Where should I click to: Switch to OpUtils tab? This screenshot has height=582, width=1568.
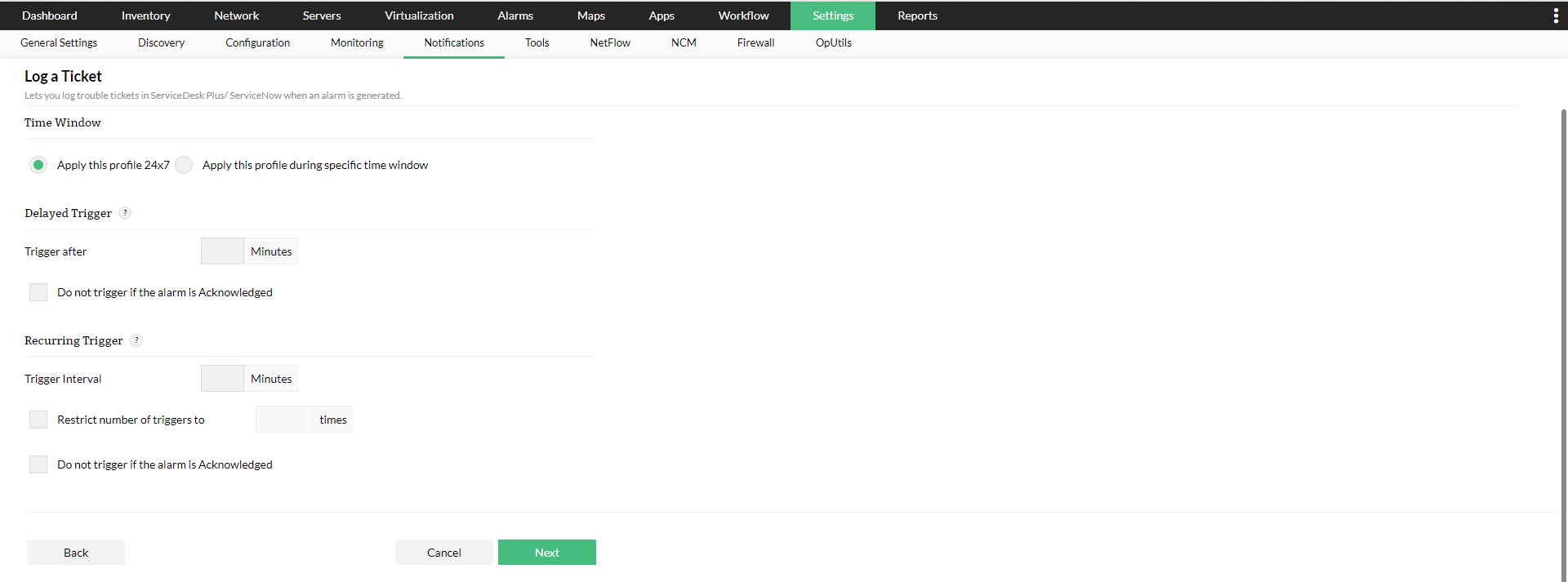click(834, 43)
